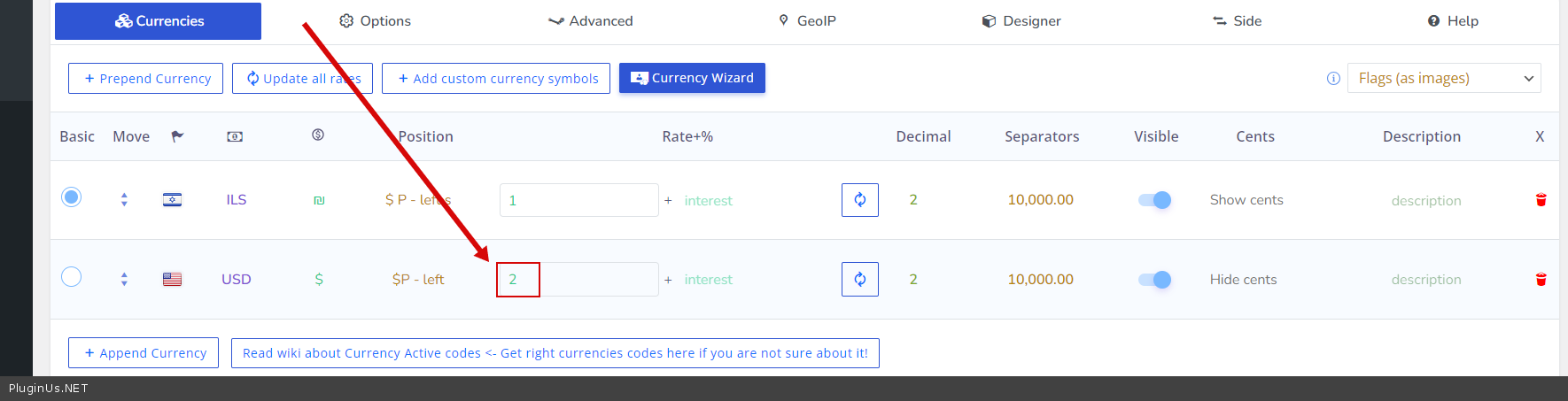
Task: Click Append Currency button
Action: pos(144,353)
